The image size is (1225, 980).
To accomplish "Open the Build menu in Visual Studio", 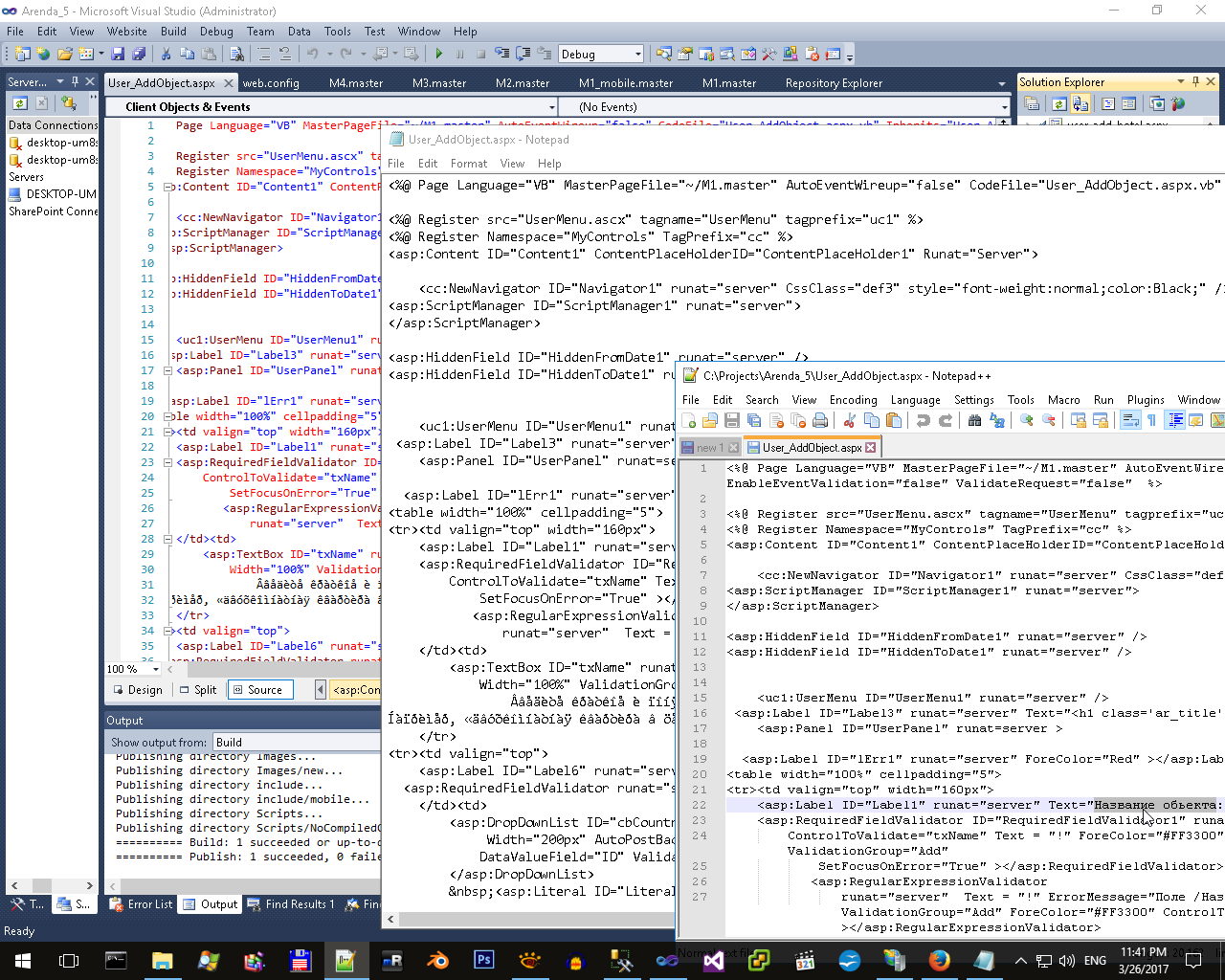I will pyautogui.click(x=173, y=32).
